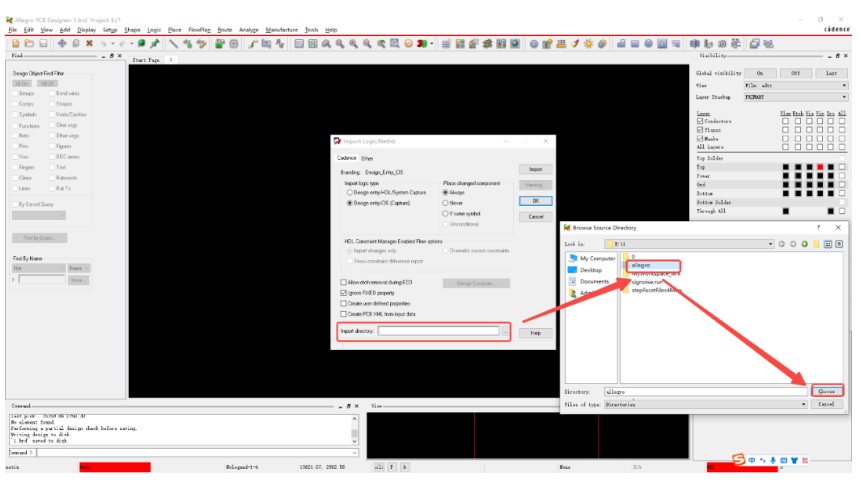Toggle Ignore FIXED property checkbox
861x486 pixels.
[344, 293]
